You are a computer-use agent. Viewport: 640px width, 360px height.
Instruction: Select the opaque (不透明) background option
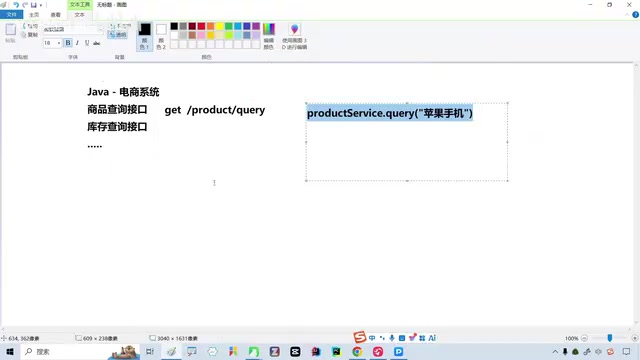pyautogui.click(x=120, y=26)
